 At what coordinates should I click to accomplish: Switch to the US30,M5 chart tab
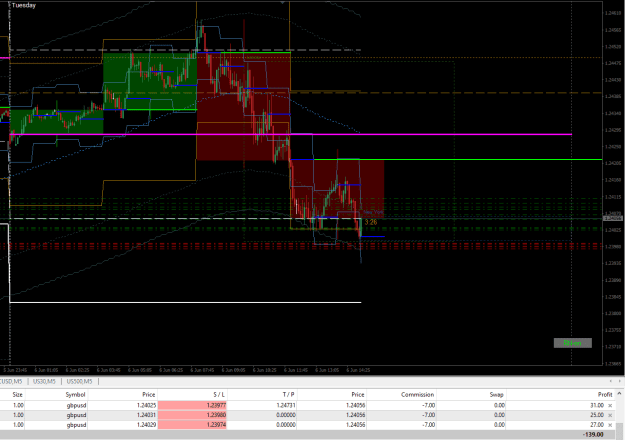point(44,381)
